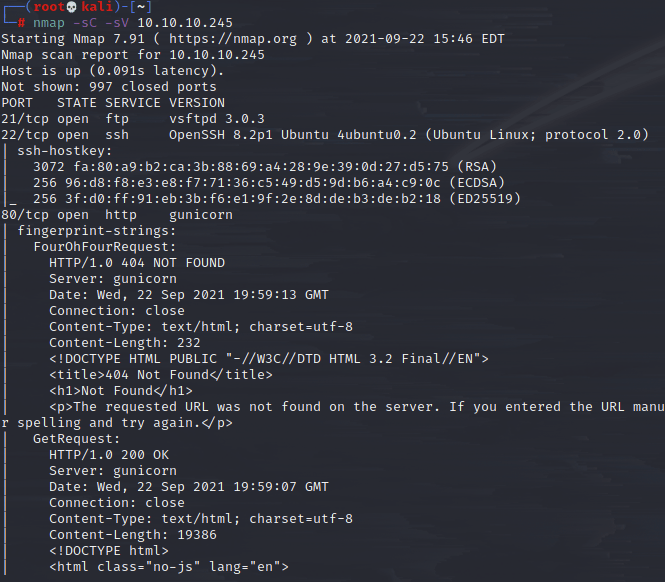Image resolution: width=665 pixels, height=582 pixels.
Task: Click the GetRequest heading
Action: pyautogui.click(x=76, y=438)
